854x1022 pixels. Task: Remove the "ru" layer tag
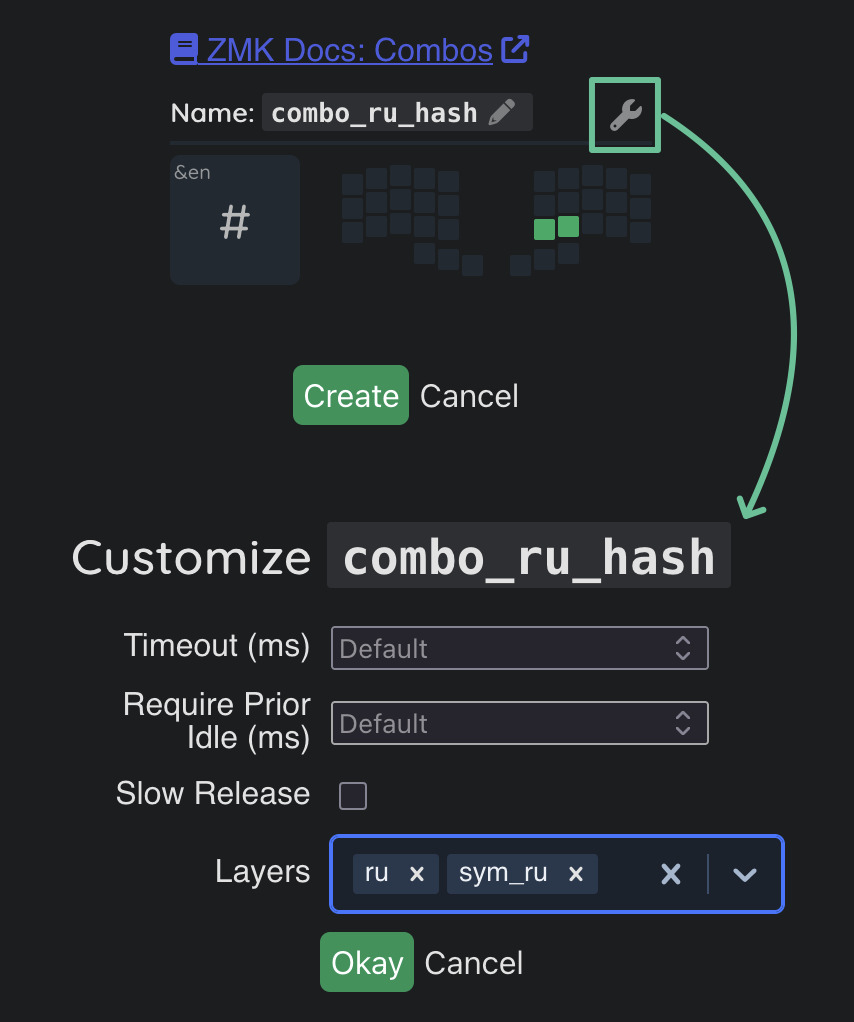[417, 874]
